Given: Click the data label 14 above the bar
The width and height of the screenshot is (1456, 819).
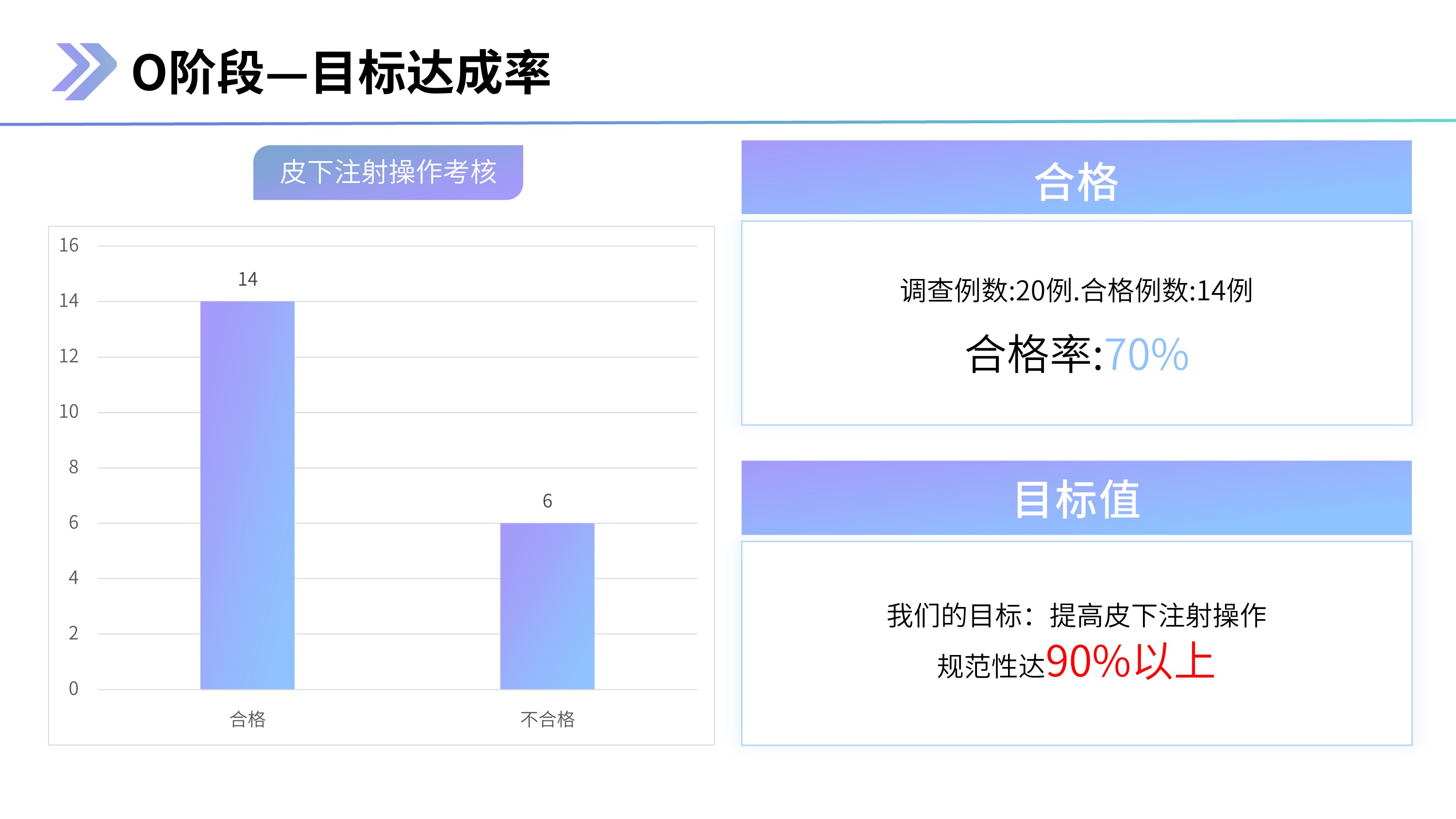Looking at the screenshot, I should click(x=248, y=279).
